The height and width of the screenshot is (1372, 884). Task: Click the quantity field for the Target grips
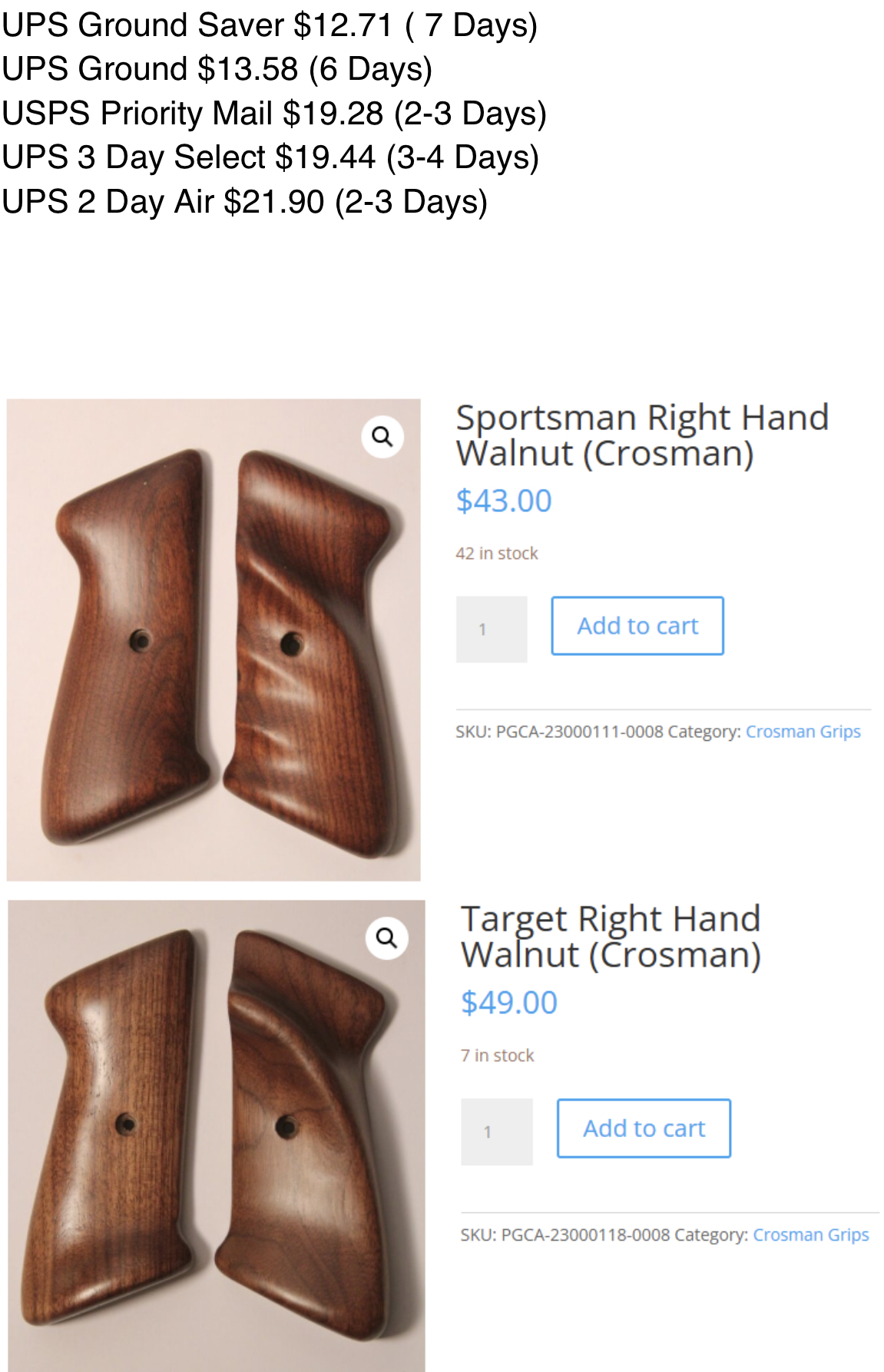tap(497, 1132)
